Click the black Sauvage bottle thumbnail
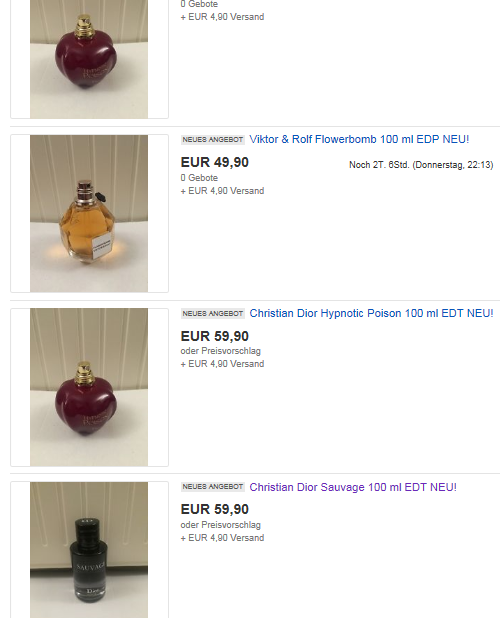This screenshot has width=500, height=618. click(89, 550)
